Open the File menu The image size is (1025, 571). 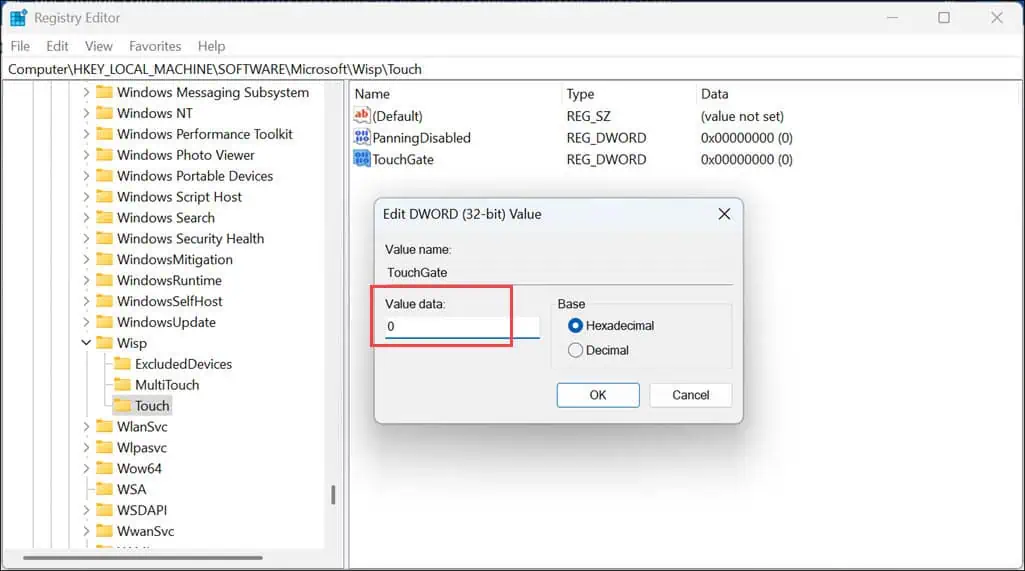point(20,46)
